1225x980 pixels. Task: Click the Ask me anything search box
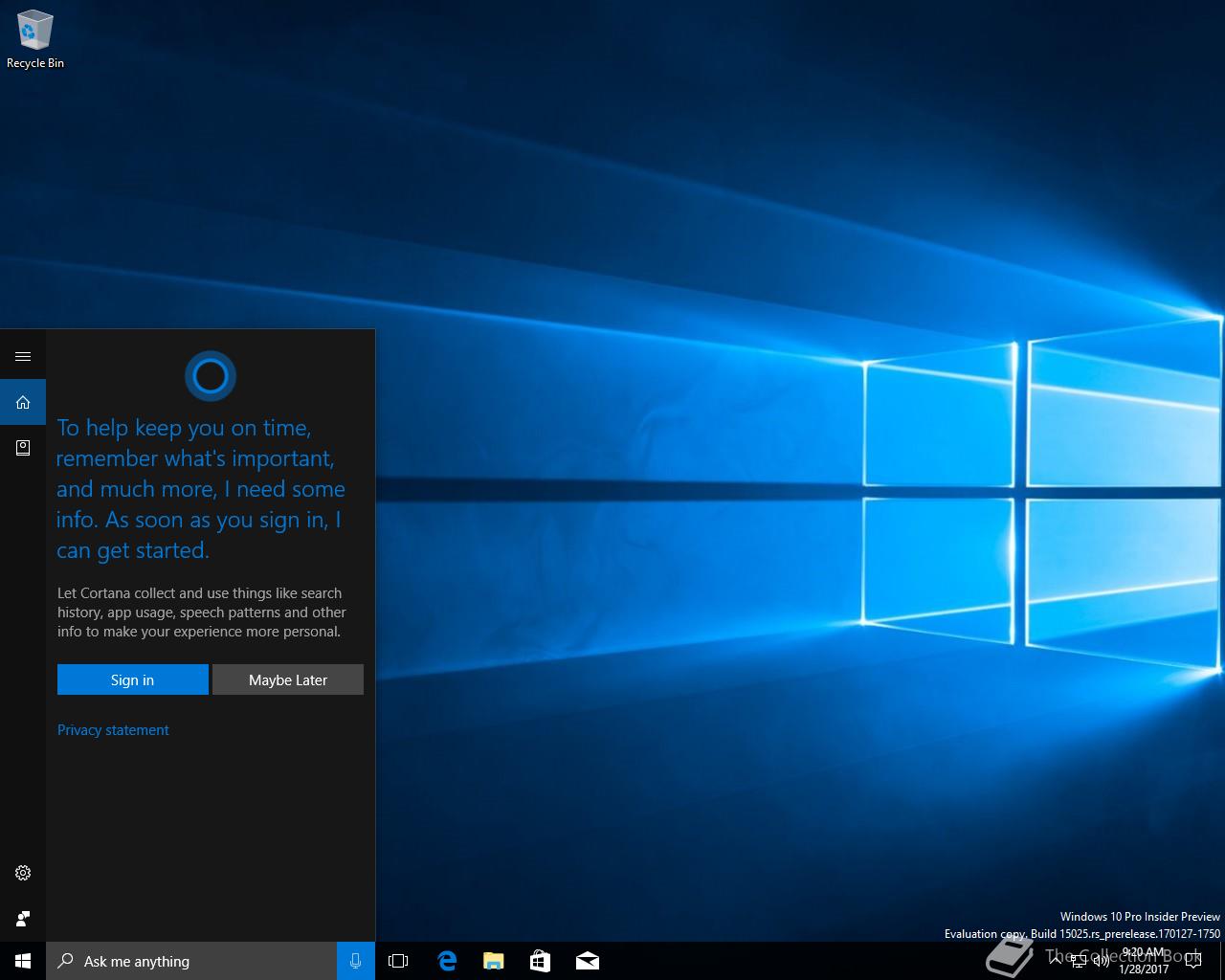point(191,961)
